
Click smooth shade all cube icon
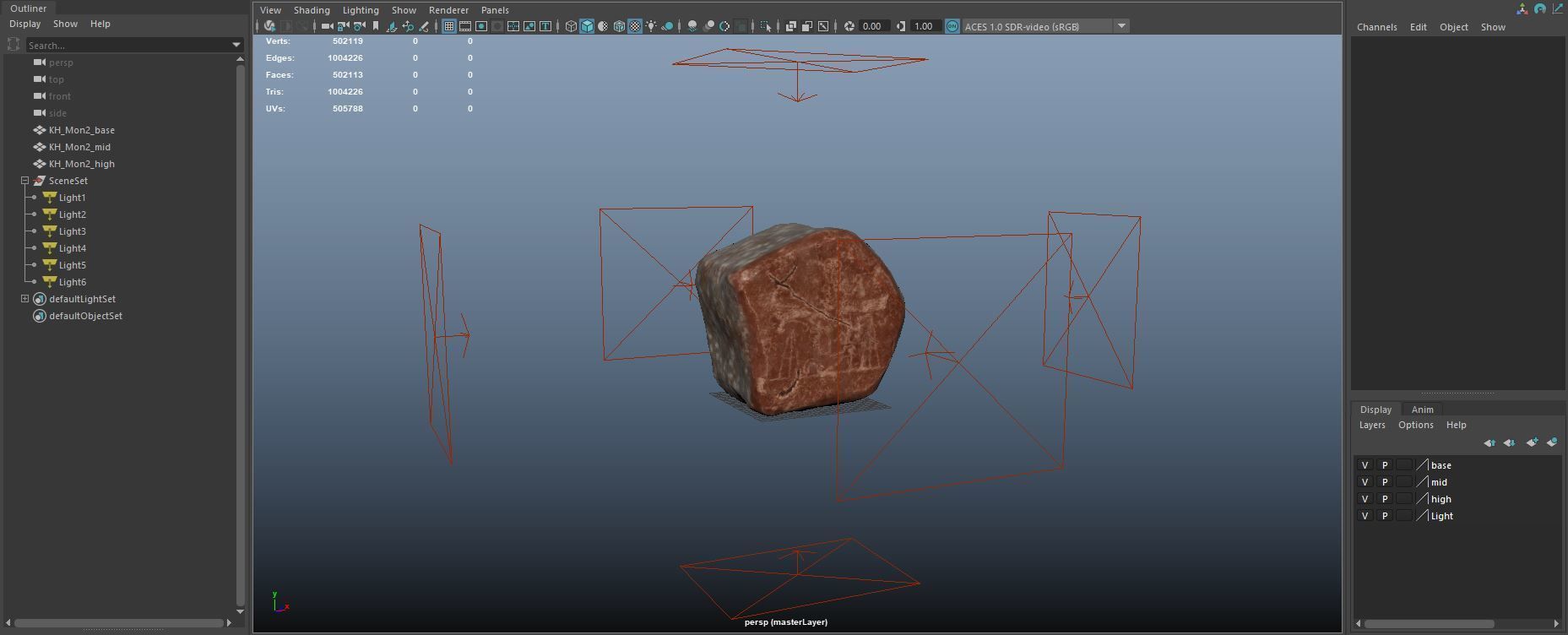[587, 26]
